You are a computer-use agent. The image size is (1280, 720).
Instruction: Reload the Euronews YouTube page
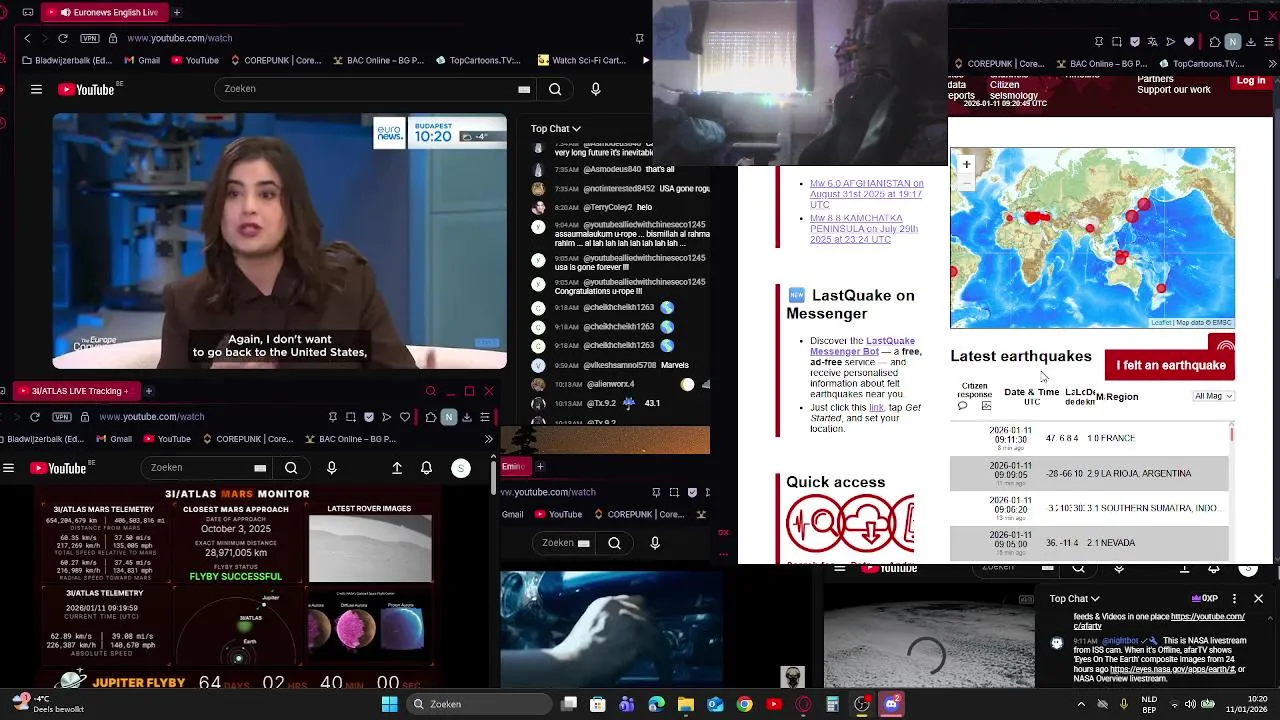coord(63,38)
